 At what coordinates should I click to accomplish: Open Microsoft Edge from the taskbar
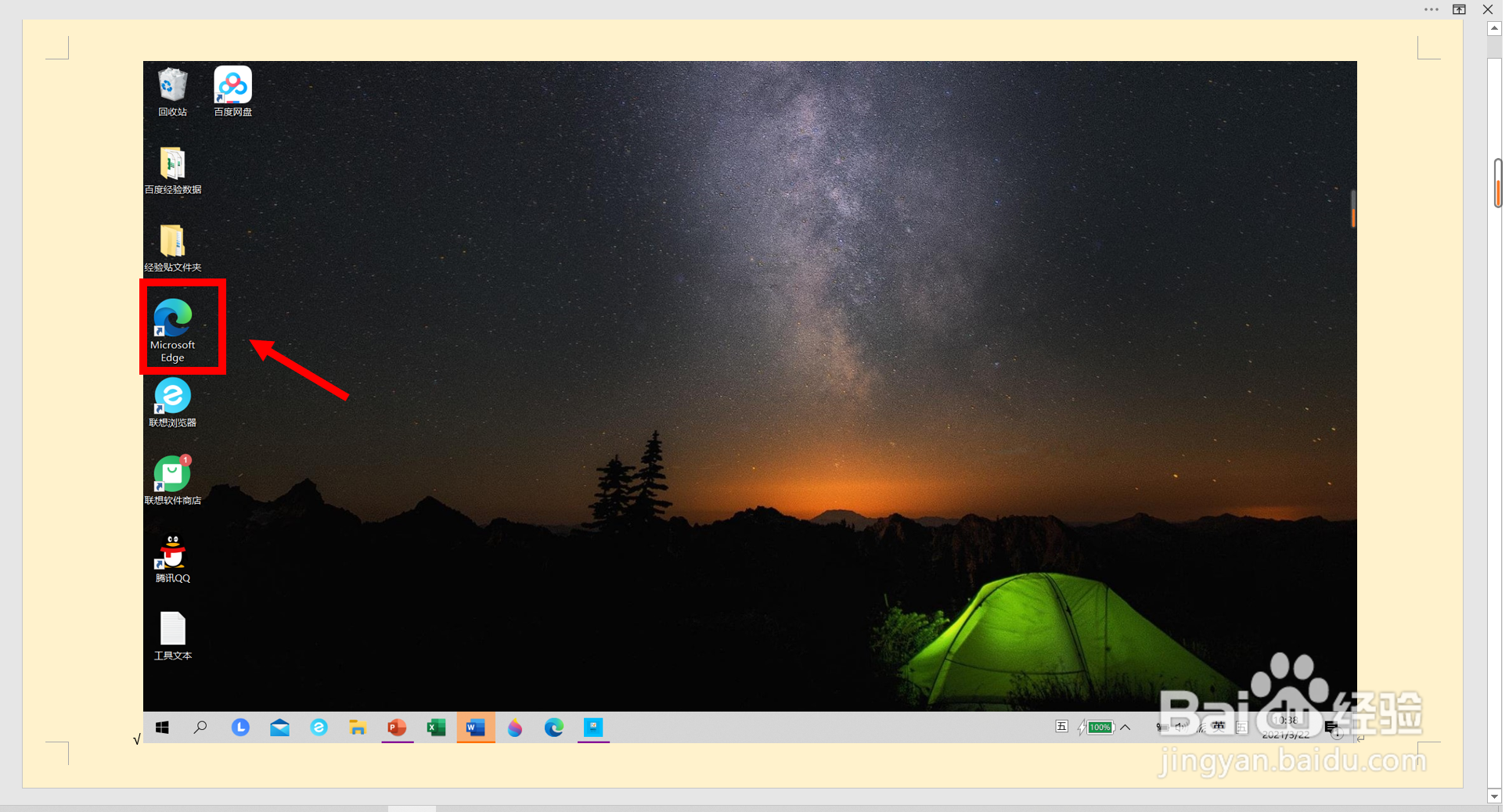point(554,728)
